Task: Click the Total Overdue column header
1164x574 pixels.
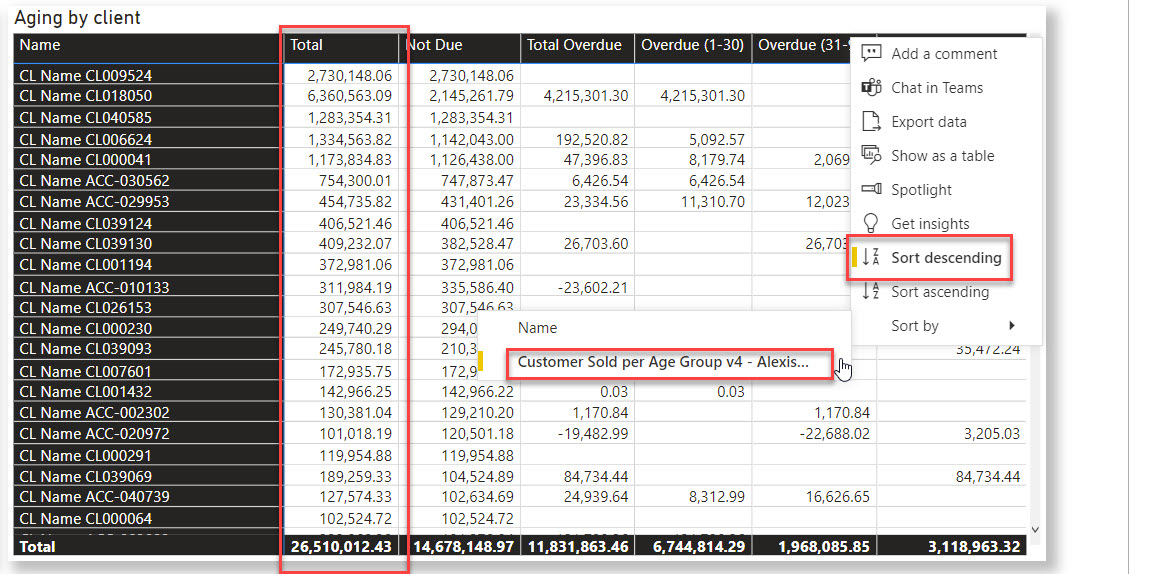Action: [577, 47]
